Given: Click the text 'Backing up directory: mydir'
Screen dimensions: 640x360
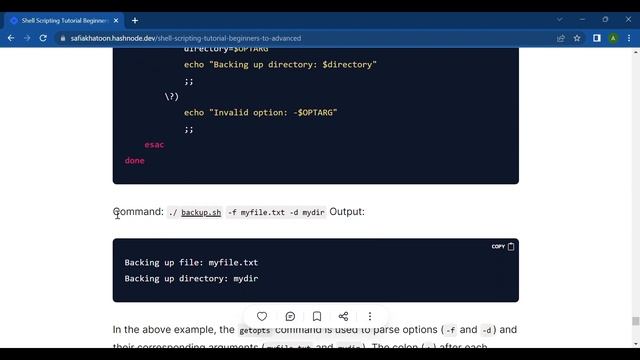Looking at the screenshot, I should [191, 278].
